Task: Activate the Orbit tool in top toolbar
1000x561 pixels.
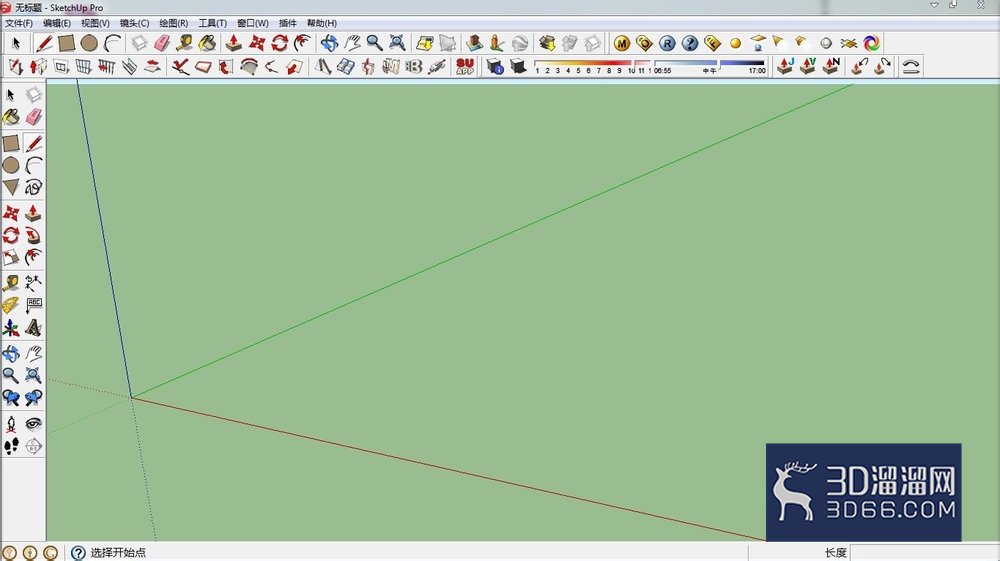Action: pyautogui.click(x=329, y=43)
